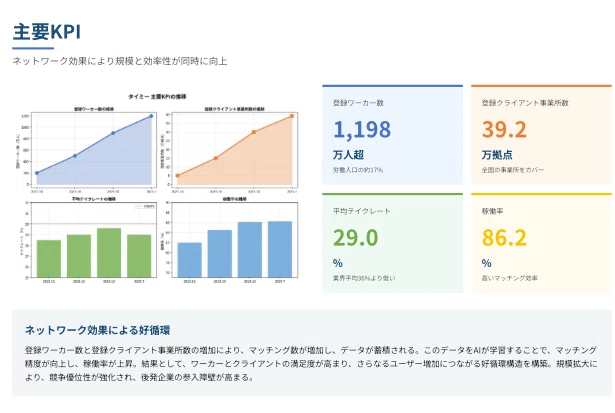Click the "登録クライアント事業所数の推移" chart title
The width and height of the screenshot is (615, 413).
[x=235, y=109]
